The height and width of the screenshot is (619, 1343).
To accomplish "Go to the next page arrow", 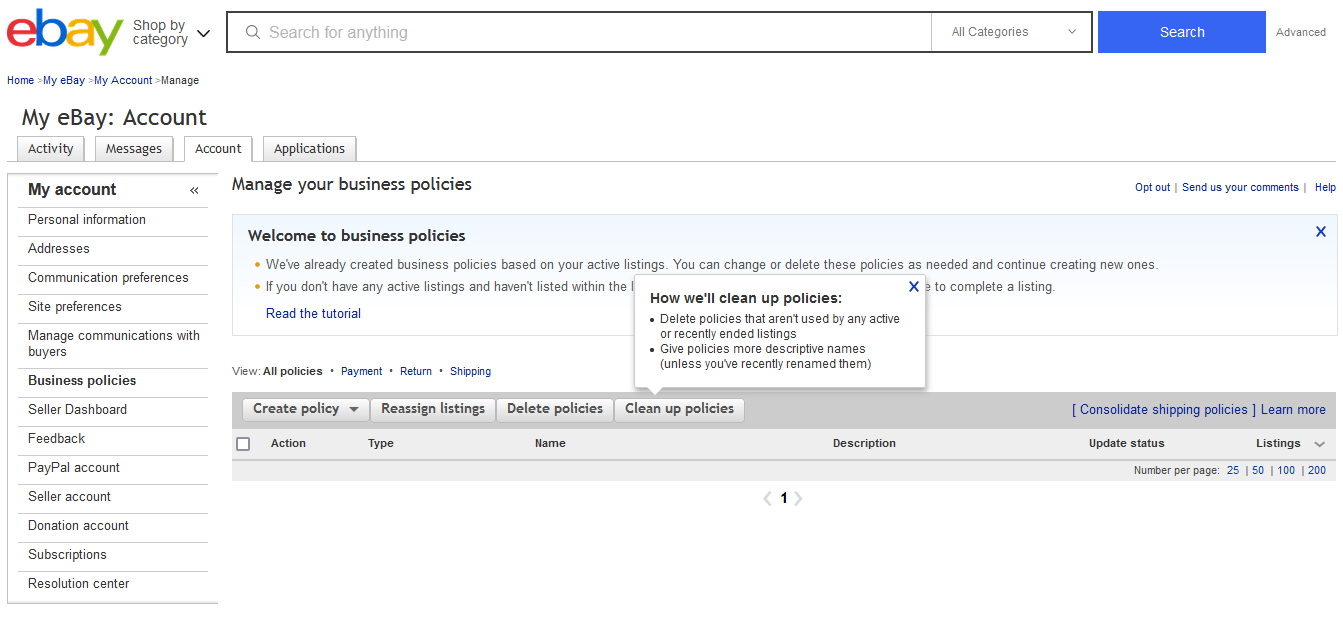I will coord(799,498).
